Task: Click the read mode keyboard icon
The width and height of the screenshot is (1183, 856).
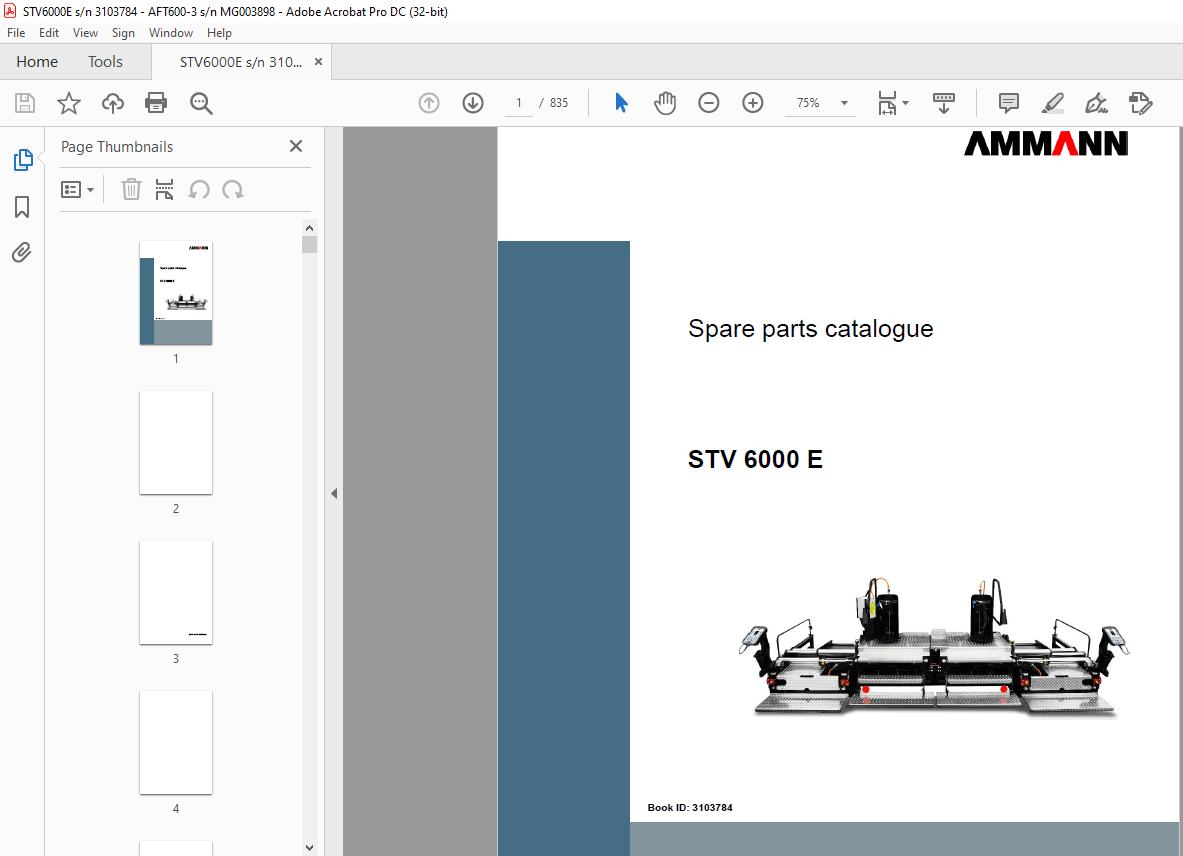Action: click(944, 103)
